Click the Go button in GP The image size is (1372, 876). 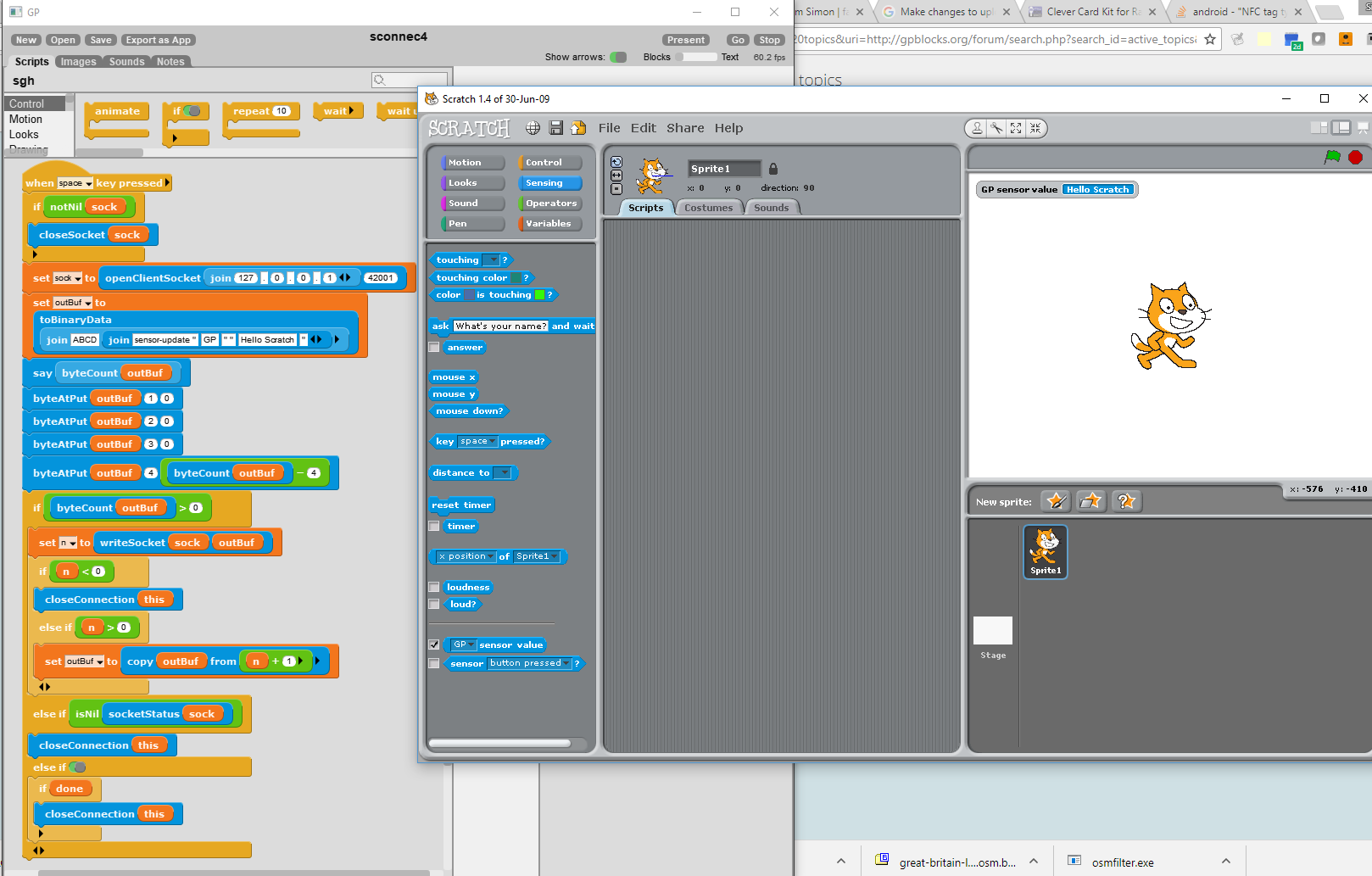click(738, 40)
